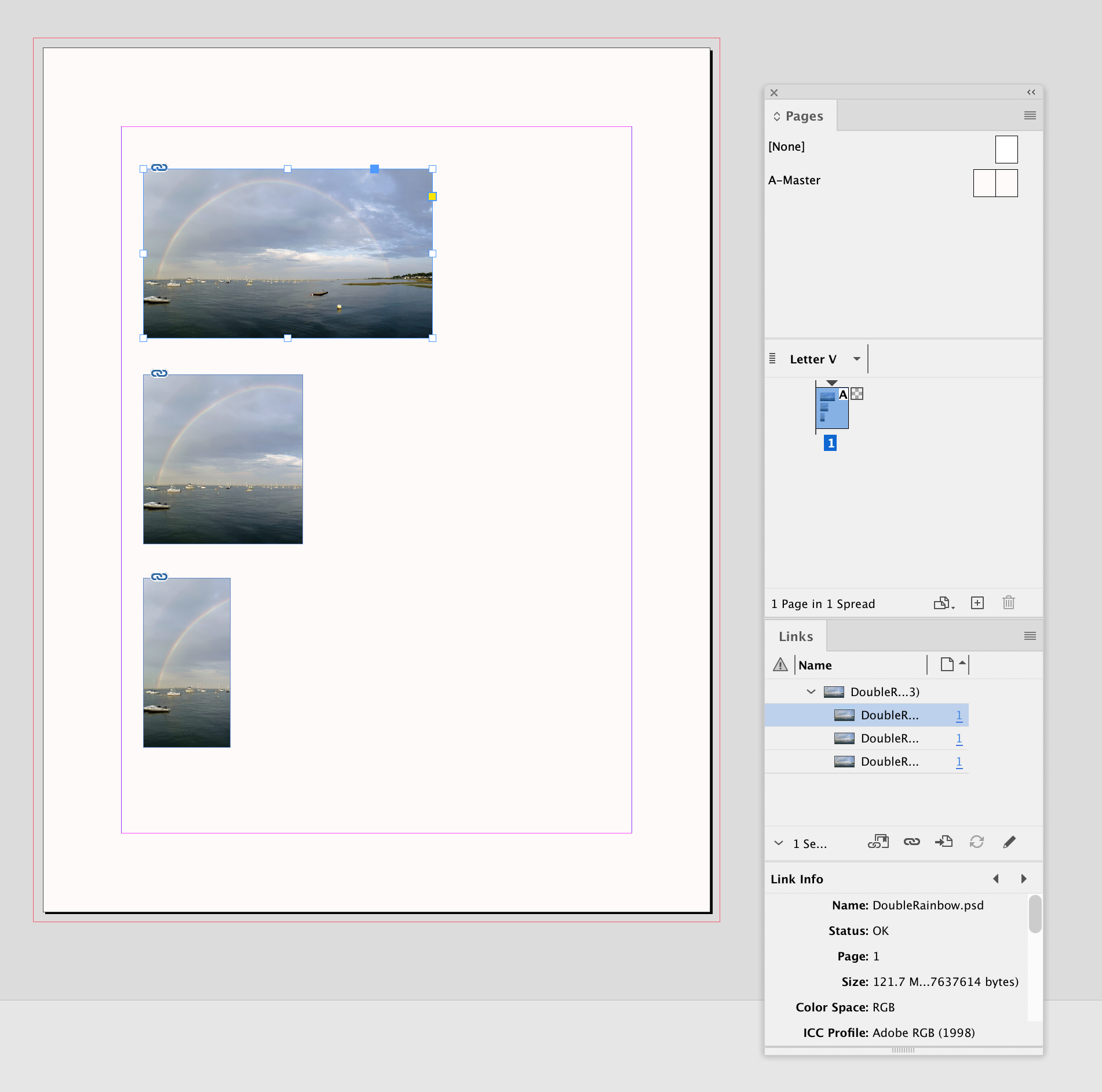Collapse the DoubleR...3) link group
The width and height of the screenshot is (1102, 1092).
[811, 691]
